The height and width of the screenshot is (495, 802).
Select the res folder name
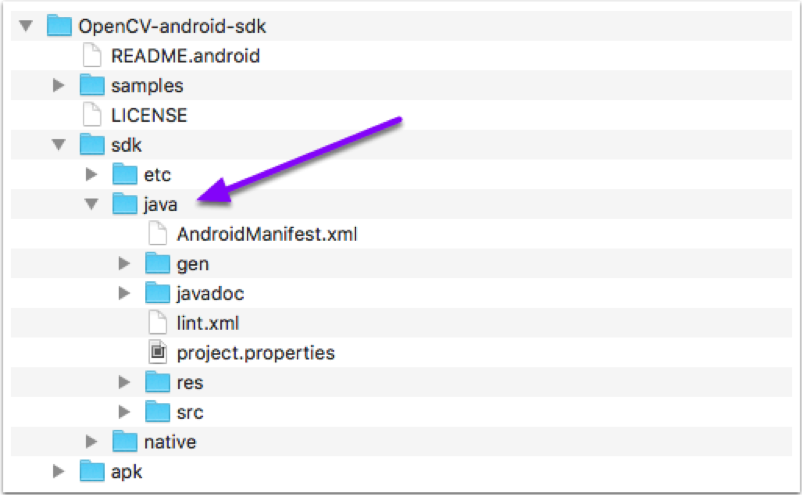click(x=190, y=383)
